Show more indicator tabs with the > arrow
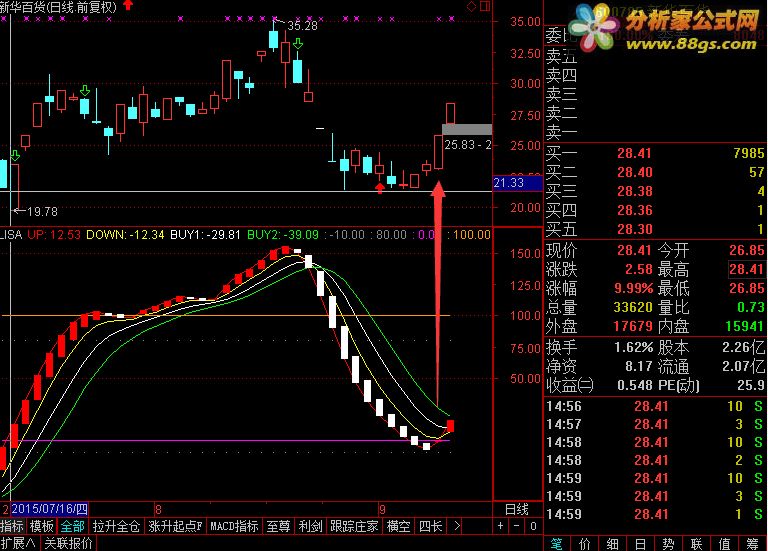This screenshot has height=551, width=768. pos(457,526)
